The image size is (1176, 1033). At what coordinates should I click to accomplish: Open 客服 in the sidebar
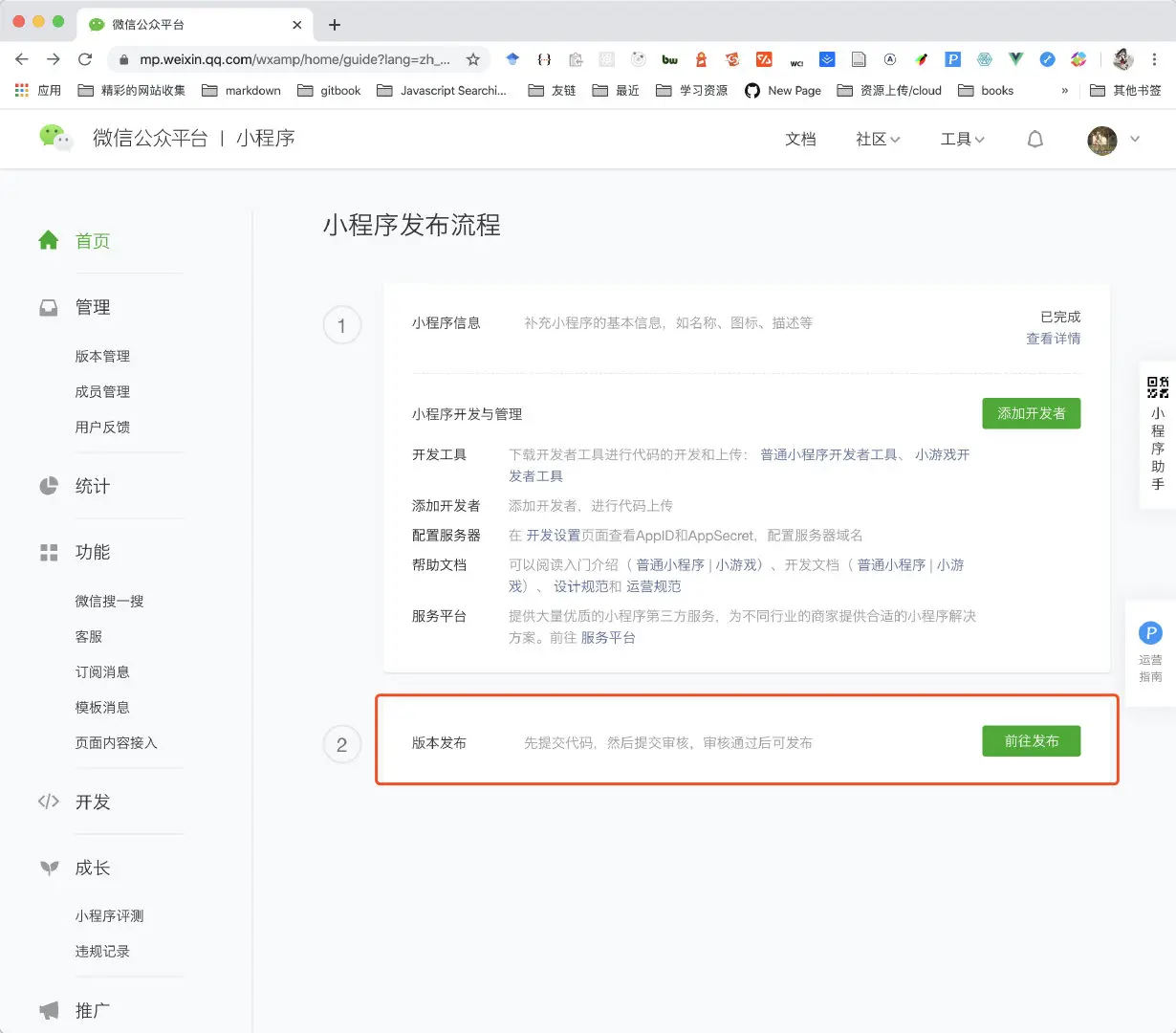point(89,637)
